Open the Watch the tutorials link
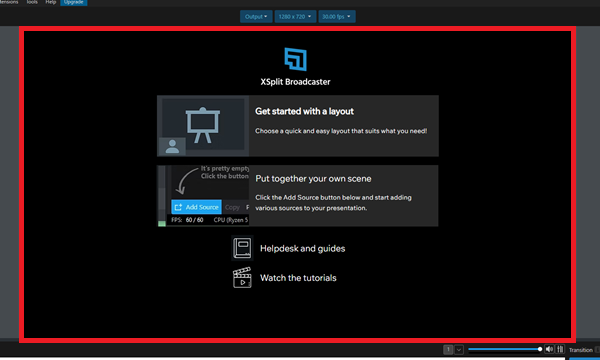 click(298, 278)
